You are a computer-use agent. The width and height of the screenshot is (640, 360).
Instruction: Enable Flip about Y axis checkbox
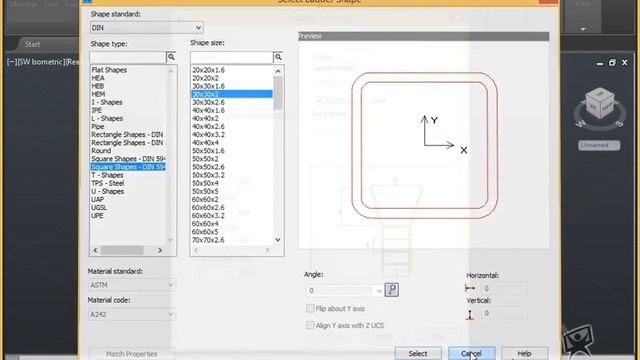pyautogui.click(x=310, y=309)
